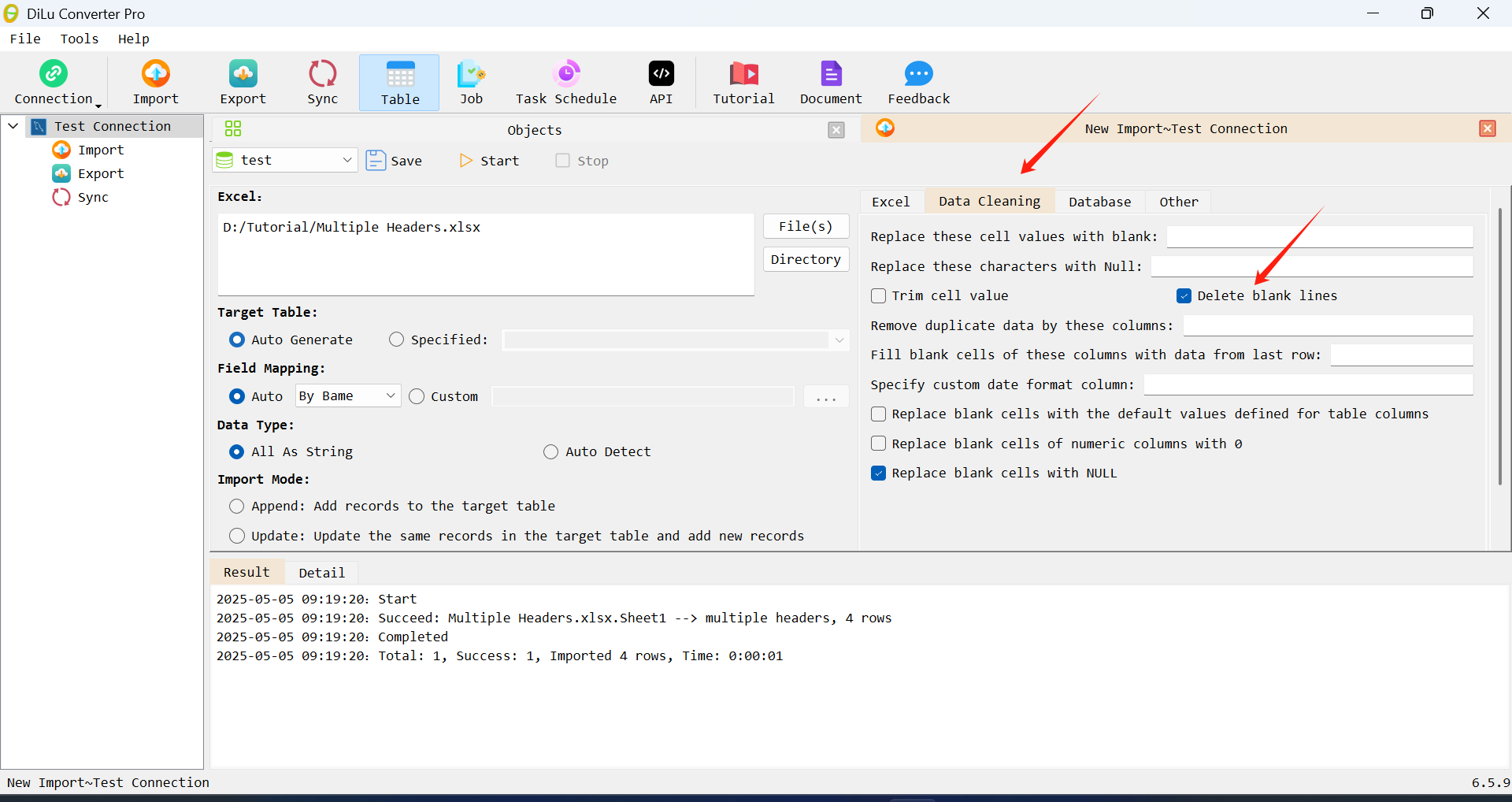Close the Objects panel
The height and width of the screenshot is (802, 1512).
(836, 130)
